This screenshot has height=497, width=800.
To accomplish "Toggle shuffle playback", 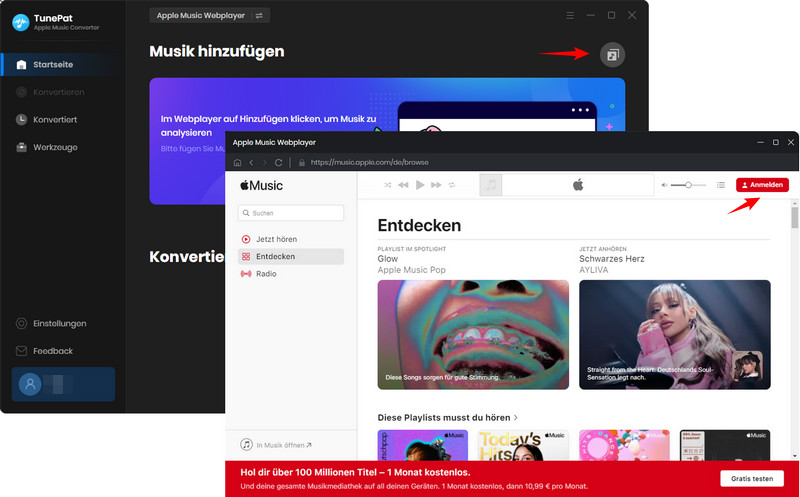I will tap(388, 185).
